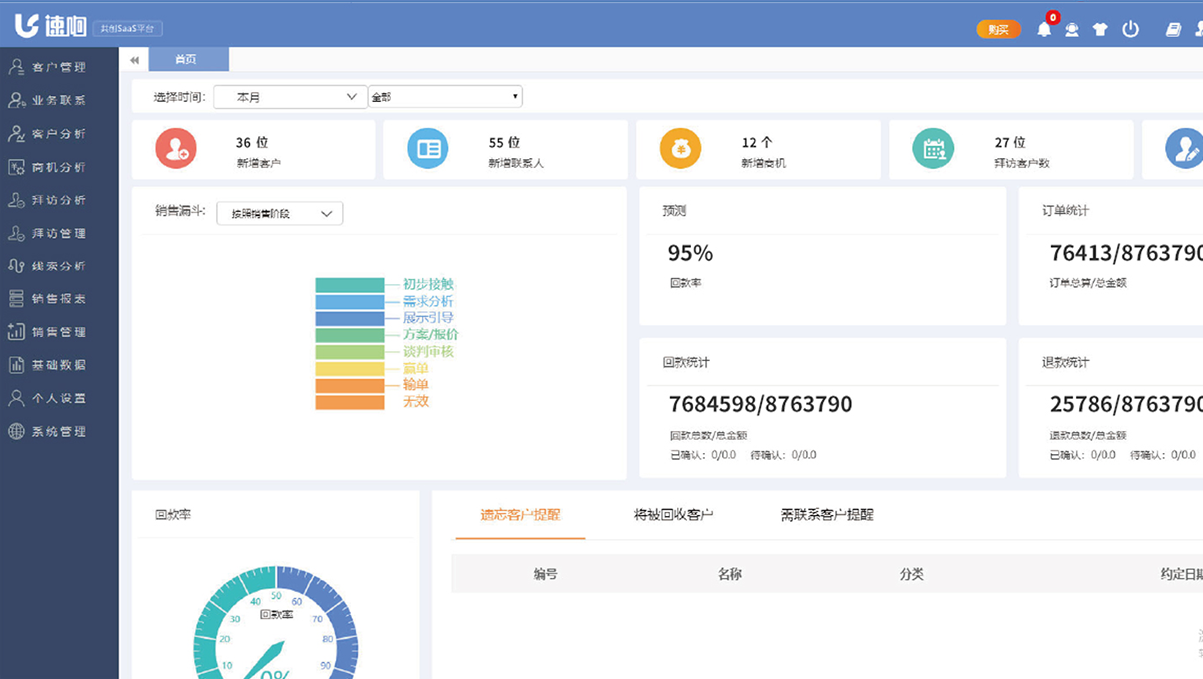Open 销售报表 in the sidebar

point(58,298)
